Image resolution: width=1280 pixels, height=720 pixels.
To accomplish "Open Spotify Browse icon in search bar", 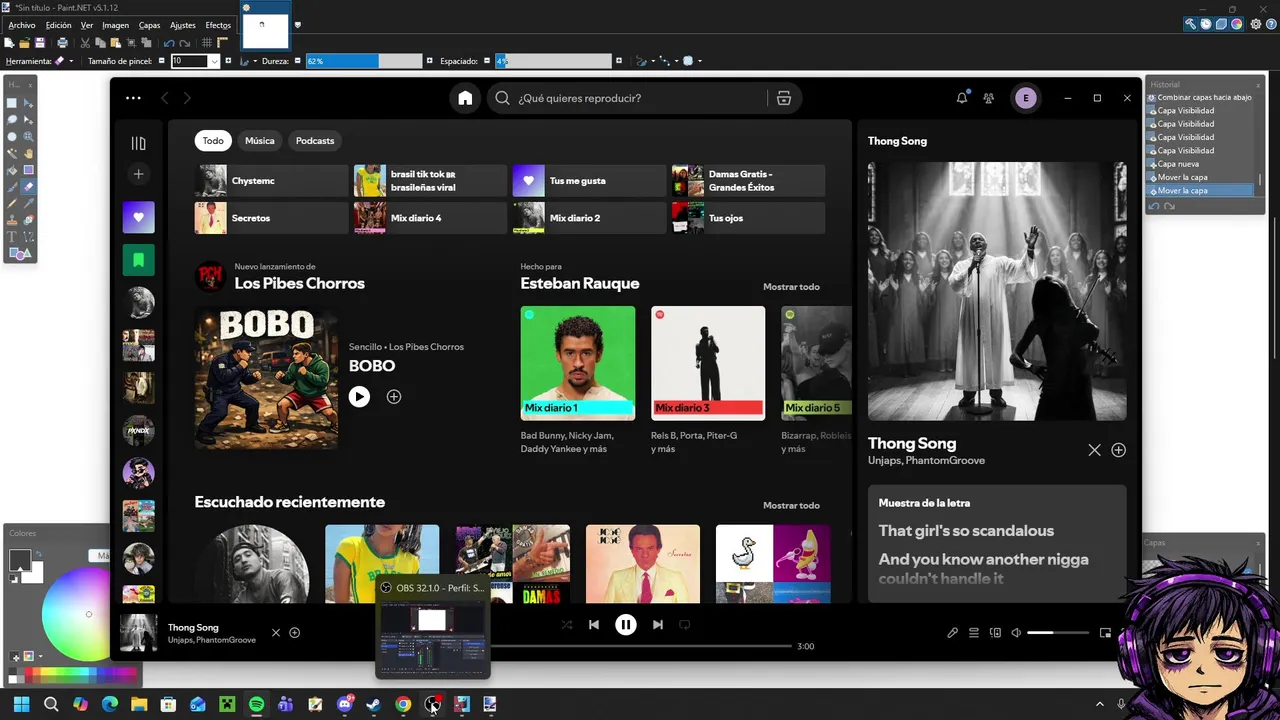I will pos(784,98).
